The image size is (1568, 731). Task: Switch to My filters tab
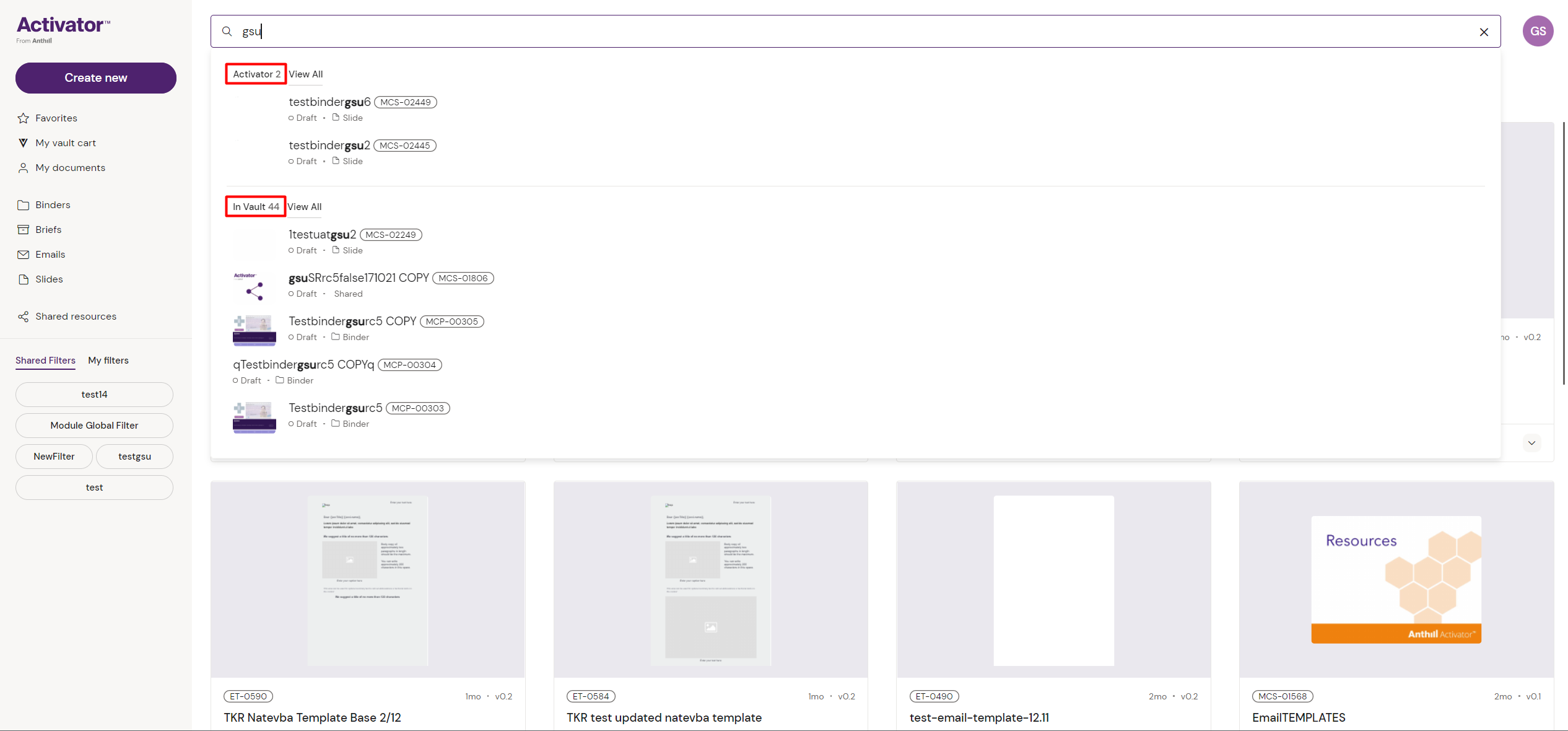point(108,361)
